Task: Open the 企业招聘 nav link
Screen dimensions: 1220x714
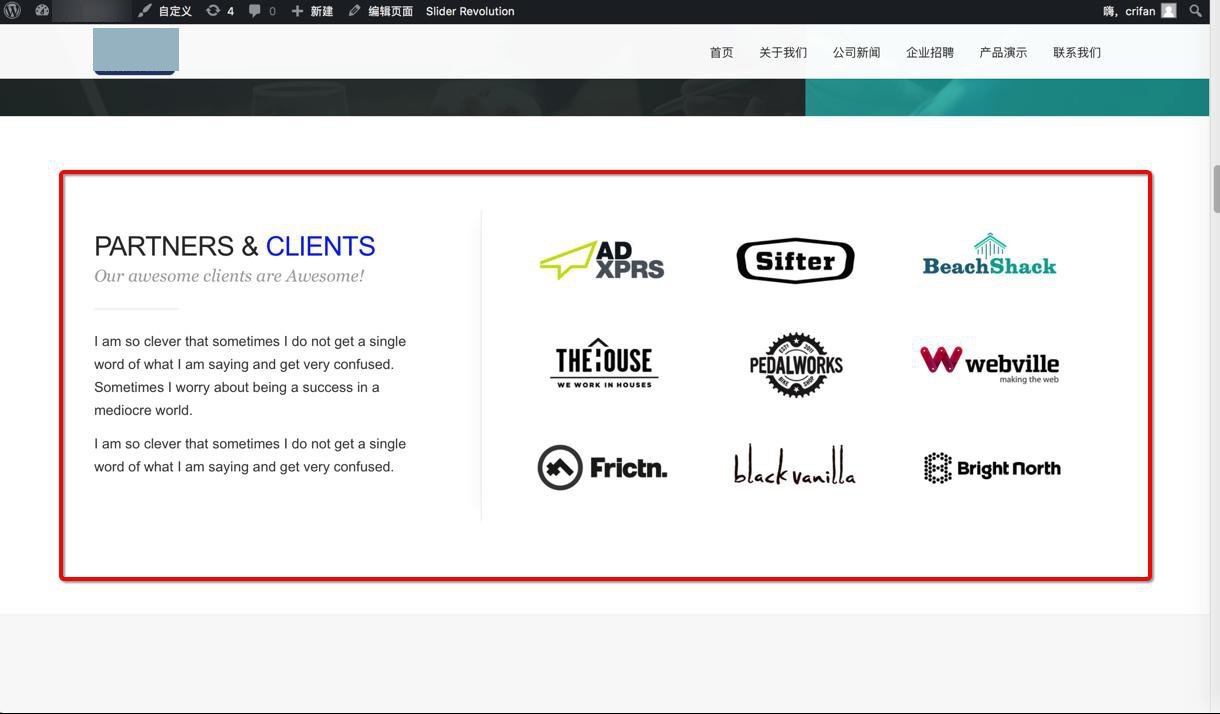Action: [930, 52]
